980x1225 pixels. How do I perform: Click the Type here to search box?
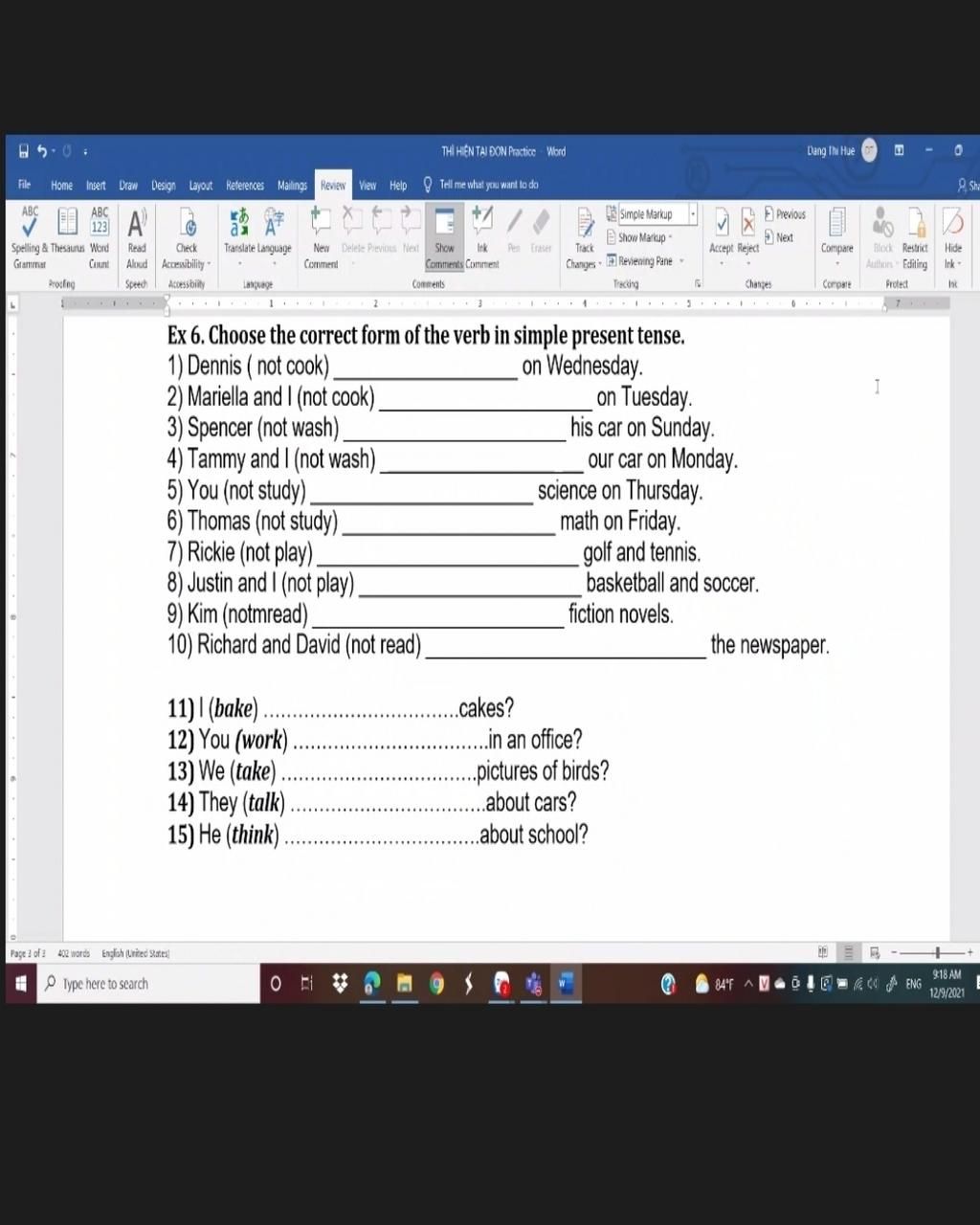coord(148,983)
